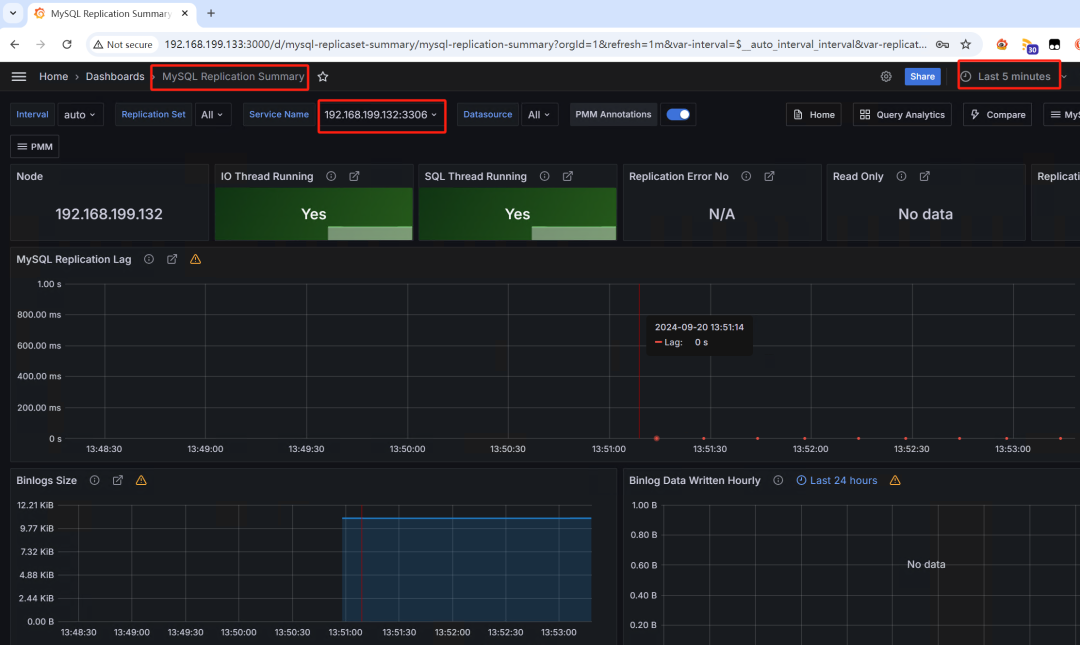The height and width of the screenshot is (645, 1080).
Task: View Binlog Data Written Hourly info icon
Action: click(778, 480)
